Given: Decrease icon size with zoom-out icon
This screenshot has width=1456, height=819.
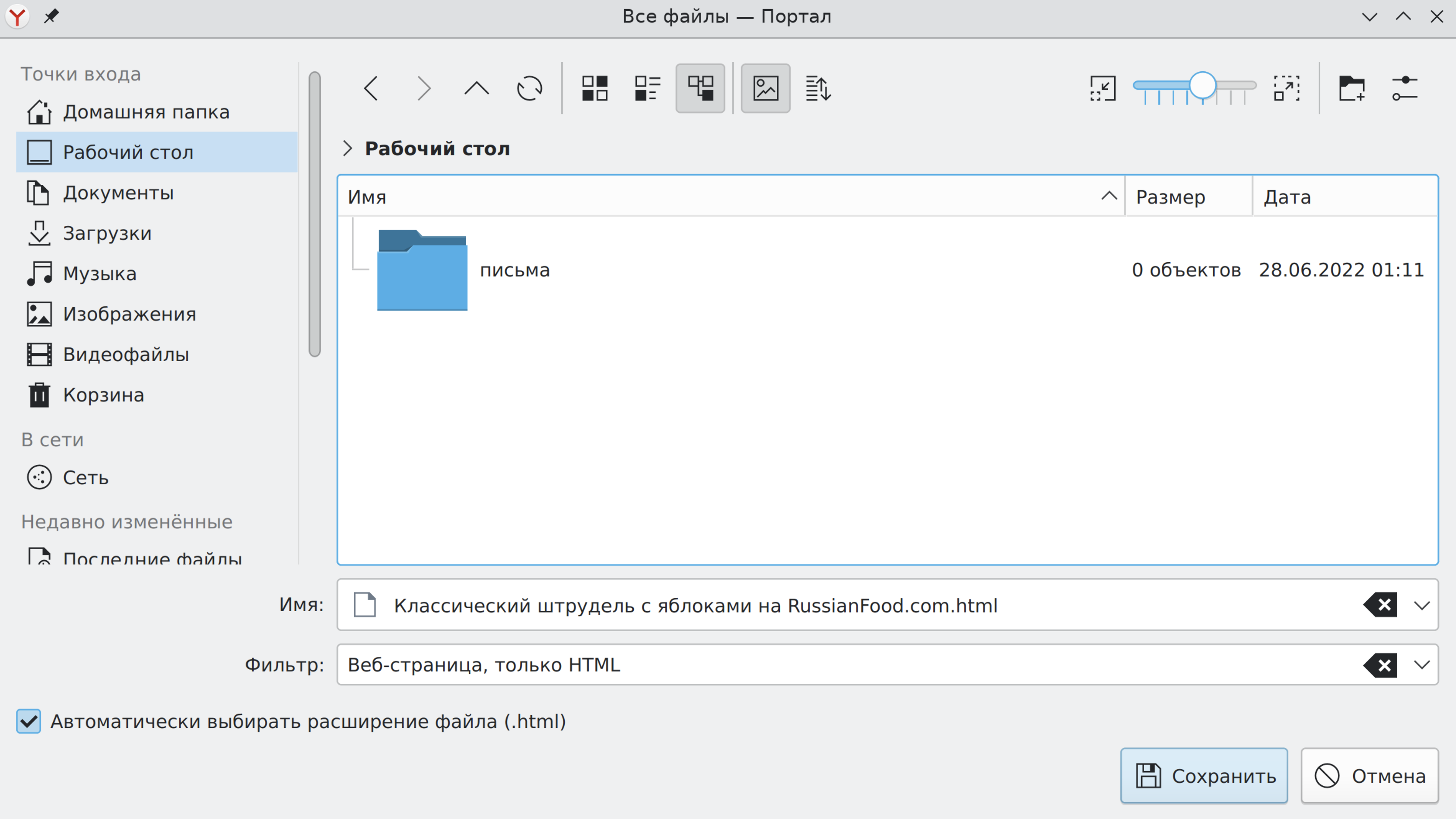Looking at the screenshot, I should pyautogui.click(x=1103, y=89).
